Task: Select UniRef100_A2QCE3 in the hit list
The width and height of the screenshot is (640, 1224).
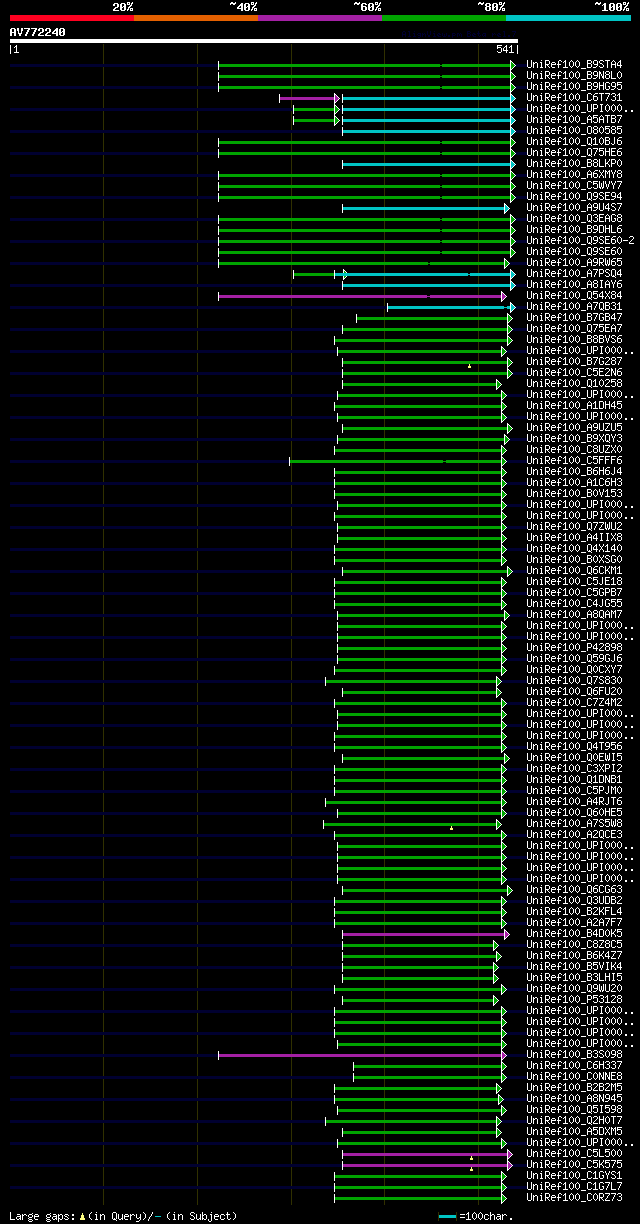Action: tap(574, 835)
